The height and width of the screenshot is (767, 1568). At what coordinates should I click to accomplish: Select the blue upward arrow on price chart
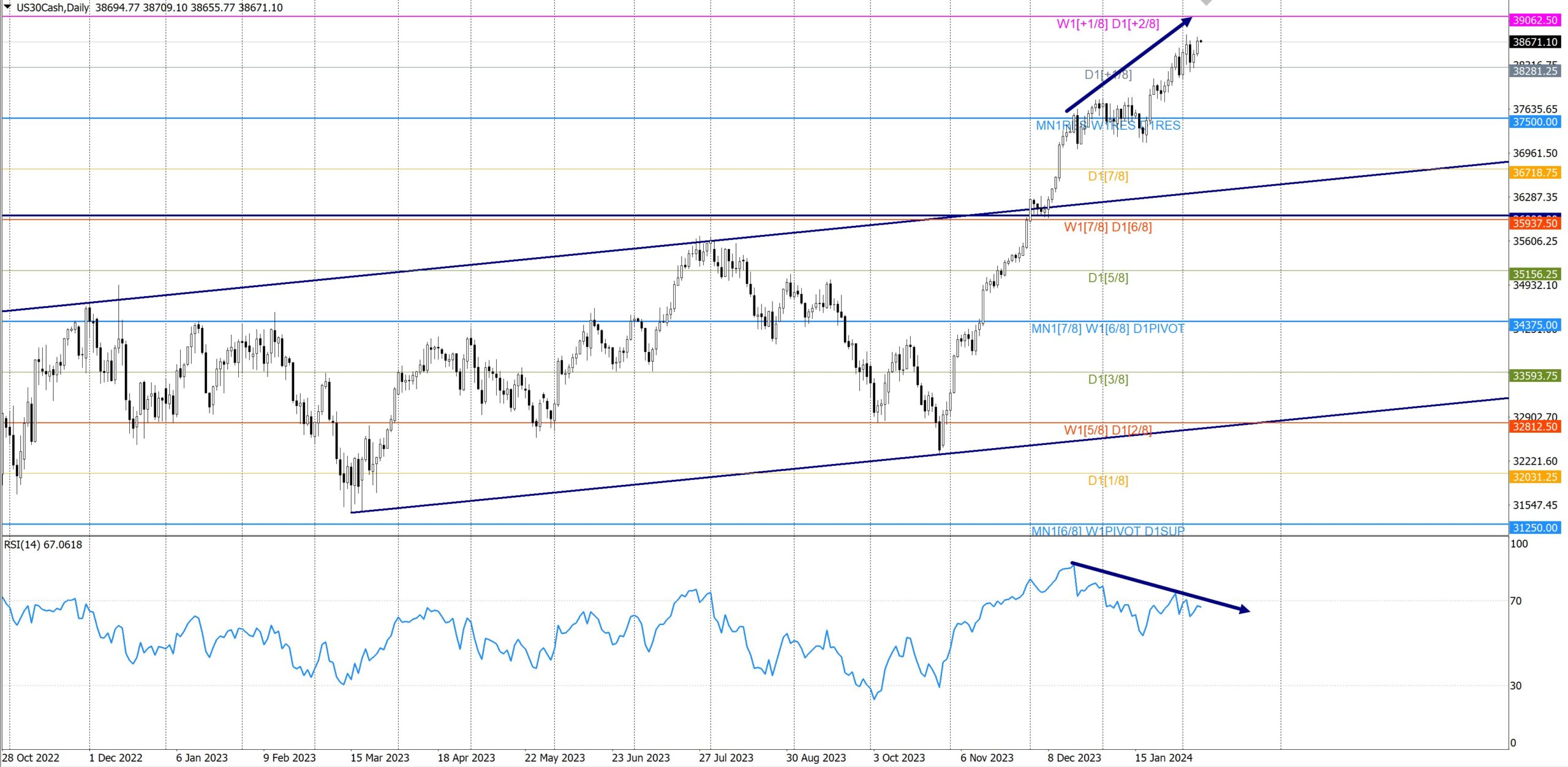[x=1128, y=65]
